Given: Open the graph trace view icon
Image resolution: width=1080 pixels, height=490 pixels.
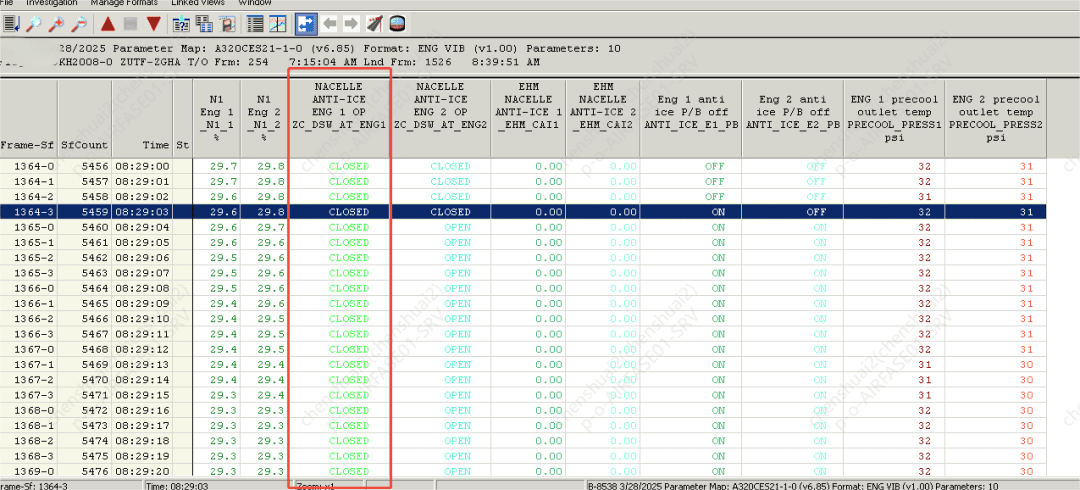Looking at the screenshot, I should click(x=279, y=23).
